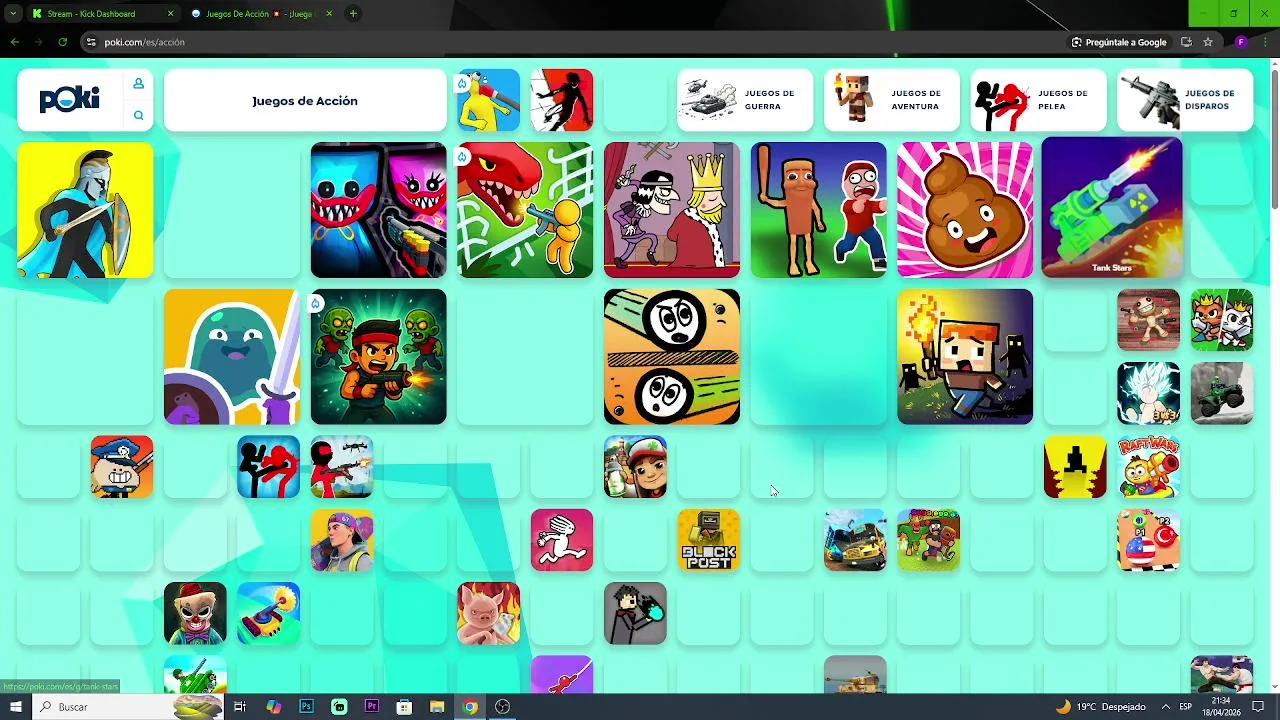1280x720 pixels.
Task: Open the ragdoll dummy with weapons game
Action: coord(1149,320)
